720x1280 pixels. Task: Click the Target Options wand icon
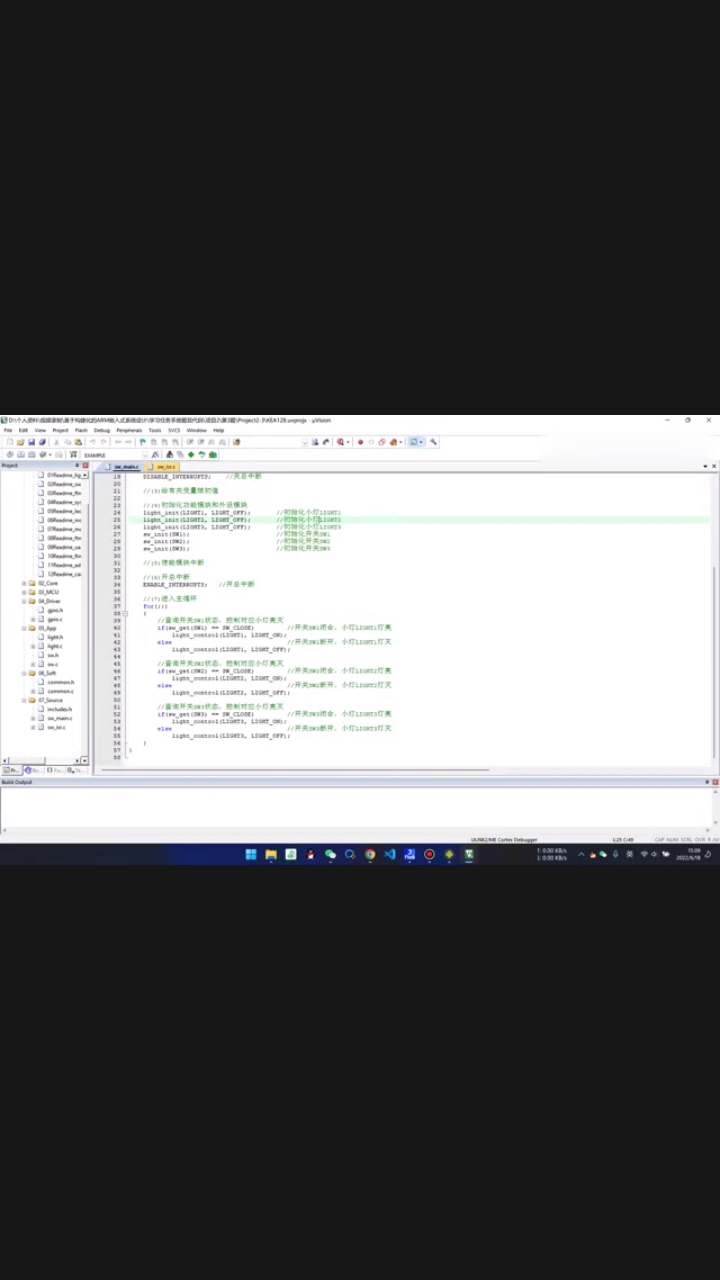155,455
